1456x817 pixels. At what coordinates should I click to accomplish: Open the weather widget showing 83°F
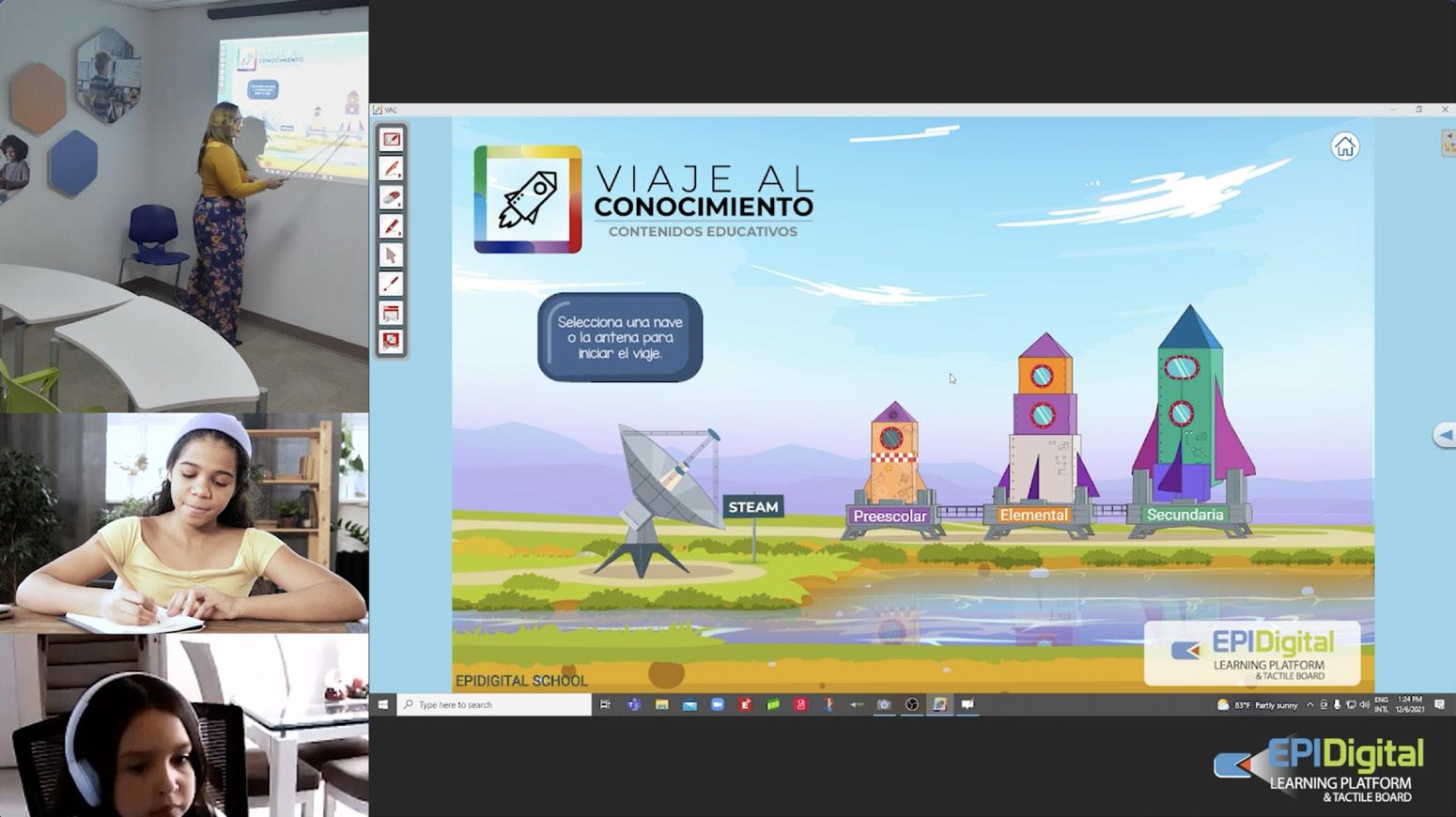[x=1258, y=704]
